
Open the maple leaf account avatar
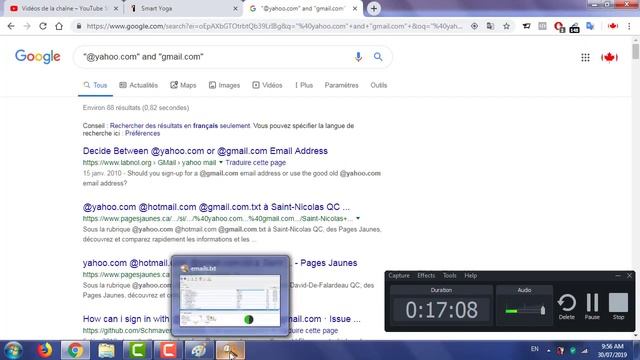[x=609, y=58]
